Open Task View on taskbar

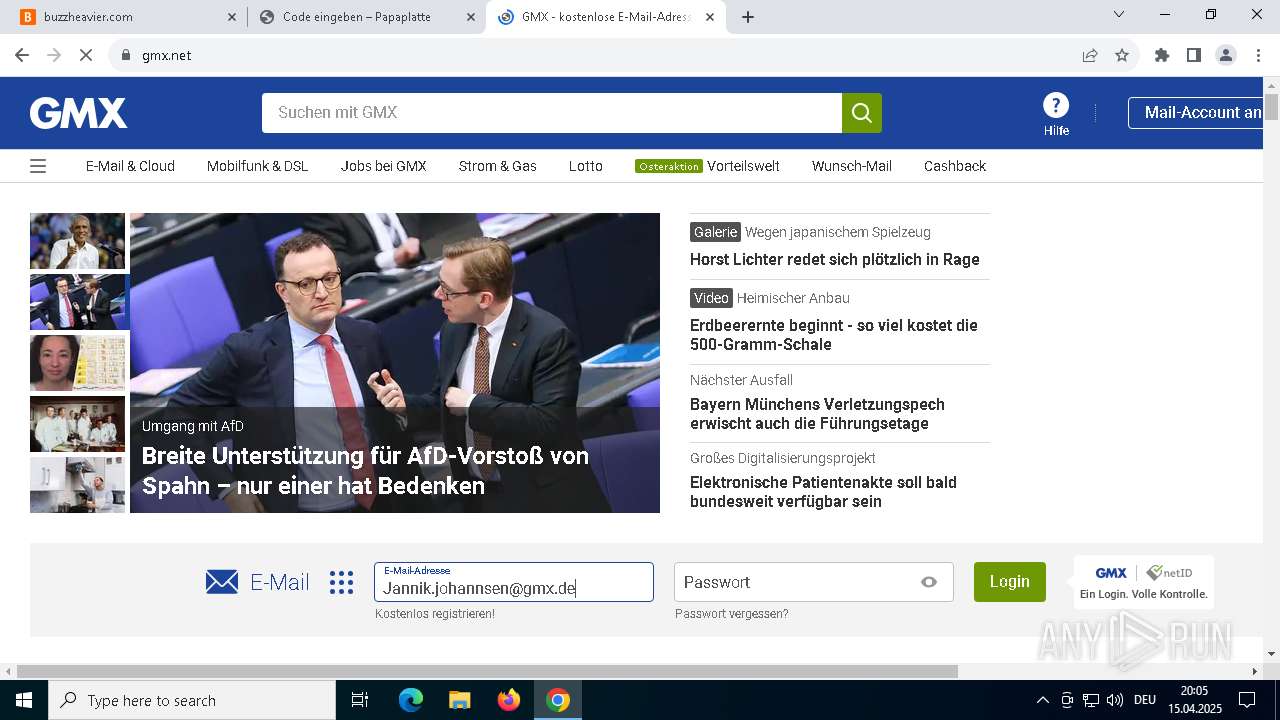[x=360, y=700]
